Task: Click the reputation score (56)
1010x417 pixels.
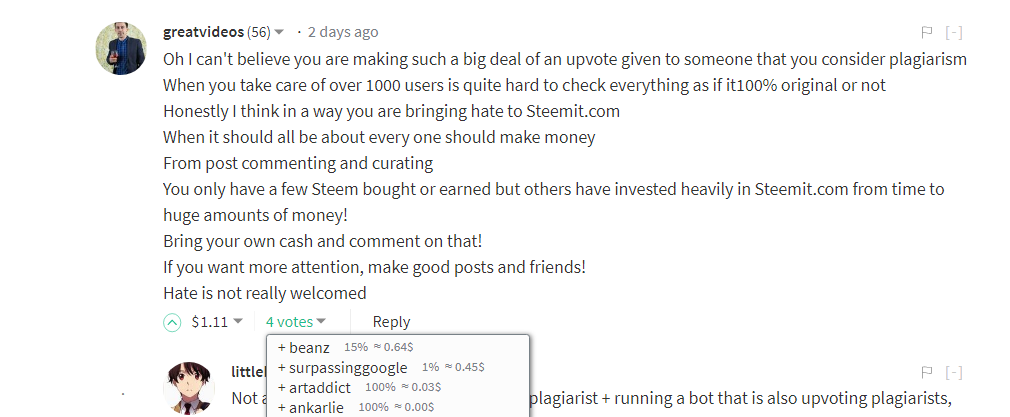Action: pos(258,32)
